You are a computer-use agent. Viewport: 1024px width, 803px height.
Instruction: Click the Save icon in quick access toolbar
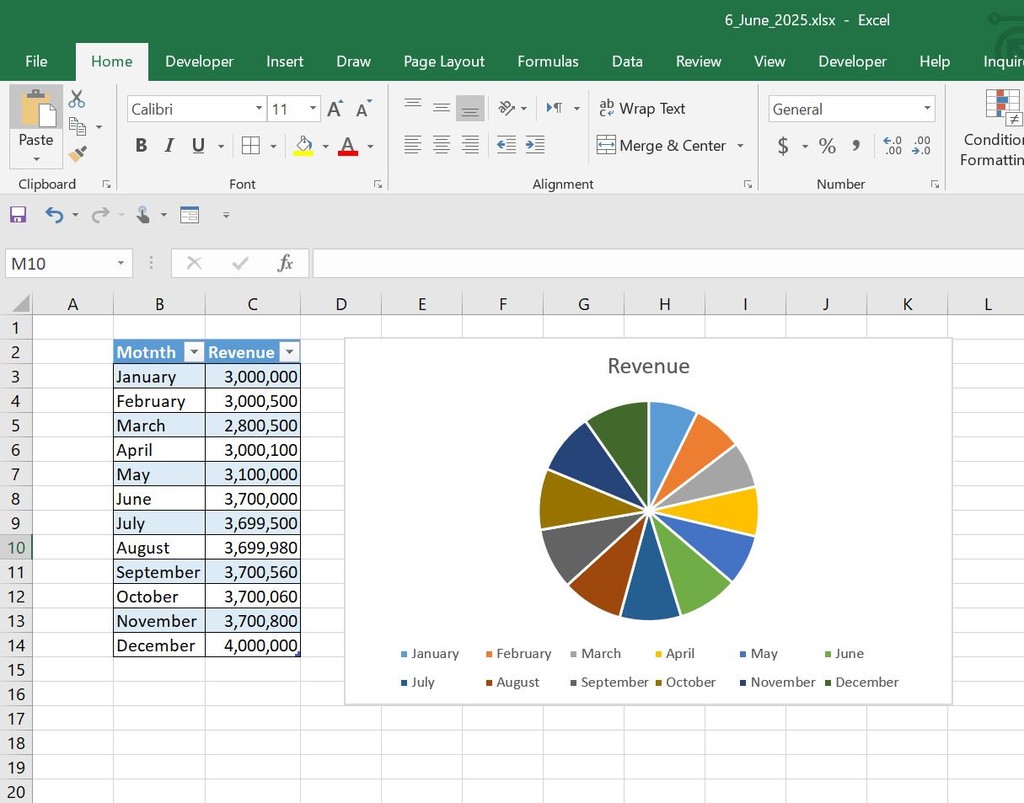18,214
